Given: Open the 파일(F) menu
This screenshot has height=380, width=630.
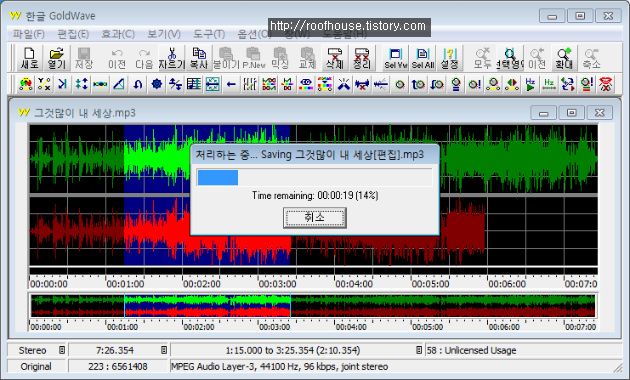Looking at the screenshot, I should [x=29, y=34].
